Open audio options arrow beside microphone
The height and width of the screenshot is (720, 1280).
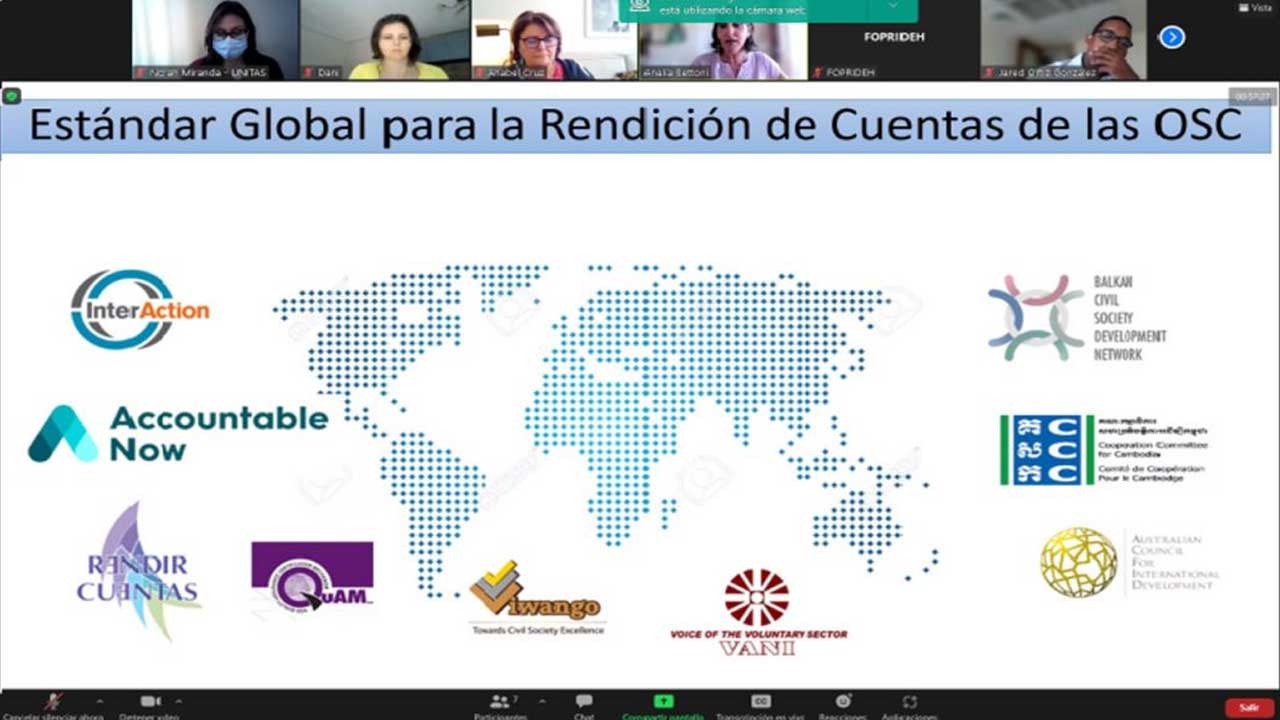[x=99, y=701]
